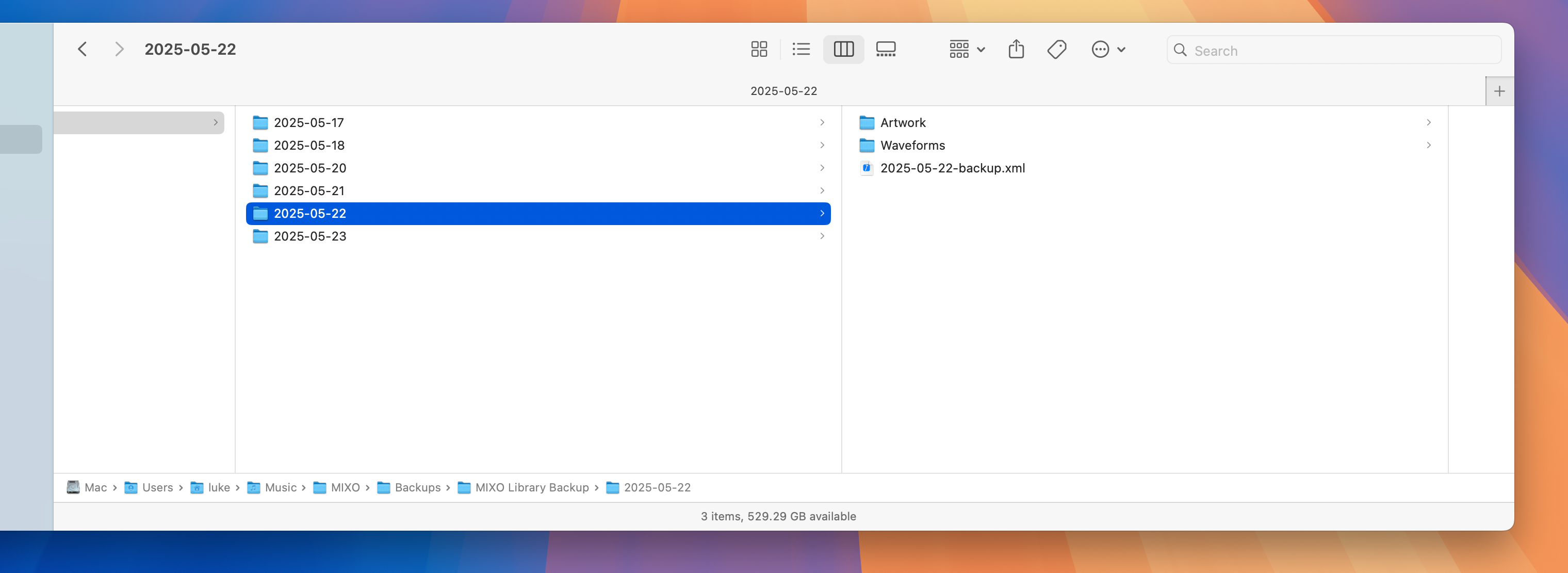Click the luke home folder icon
1568x573 pixels.
[x=197, y=488]
